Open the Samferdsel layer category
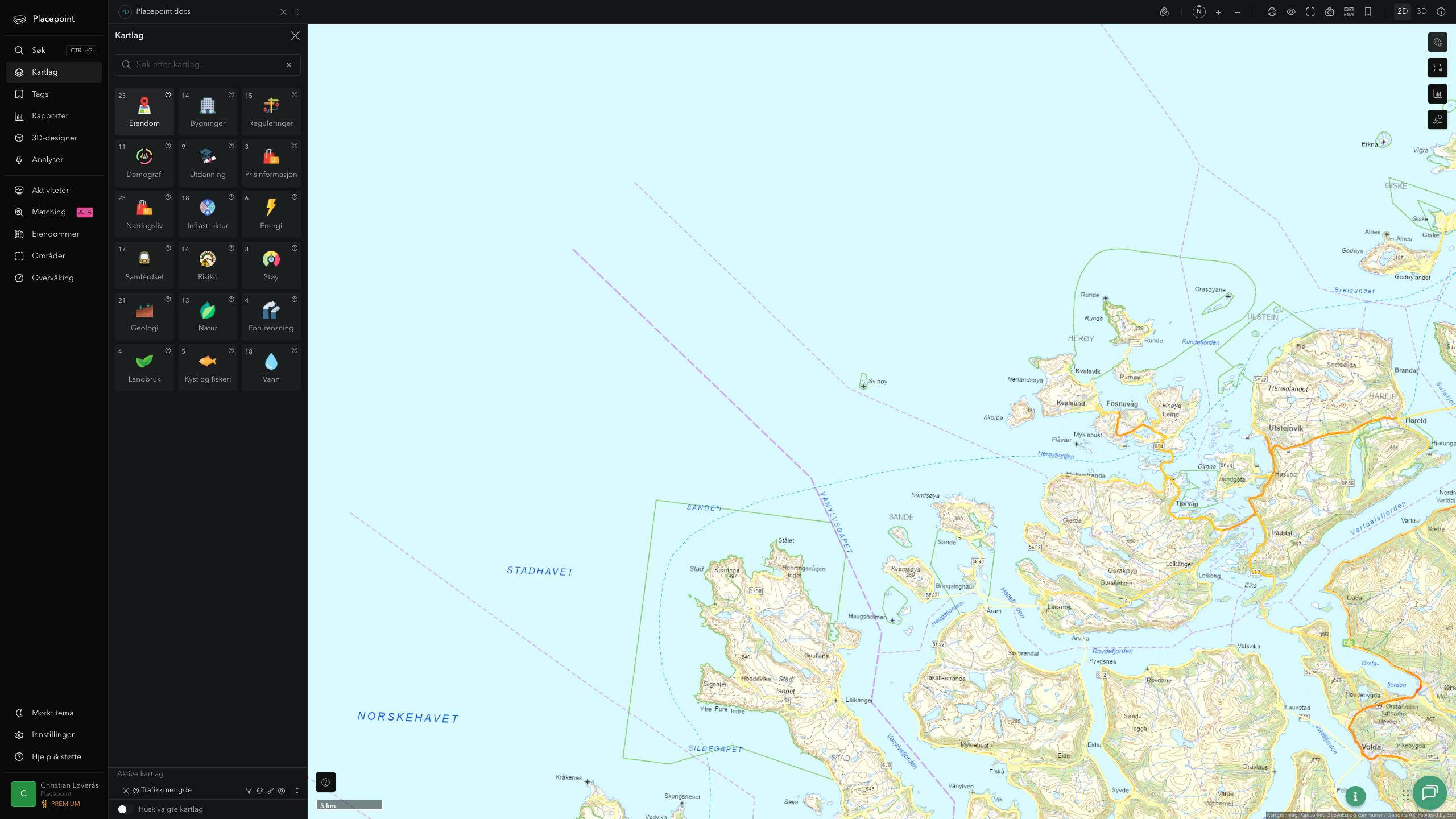Viewport: 1456px width, 819px height. [x=144, y=265]
